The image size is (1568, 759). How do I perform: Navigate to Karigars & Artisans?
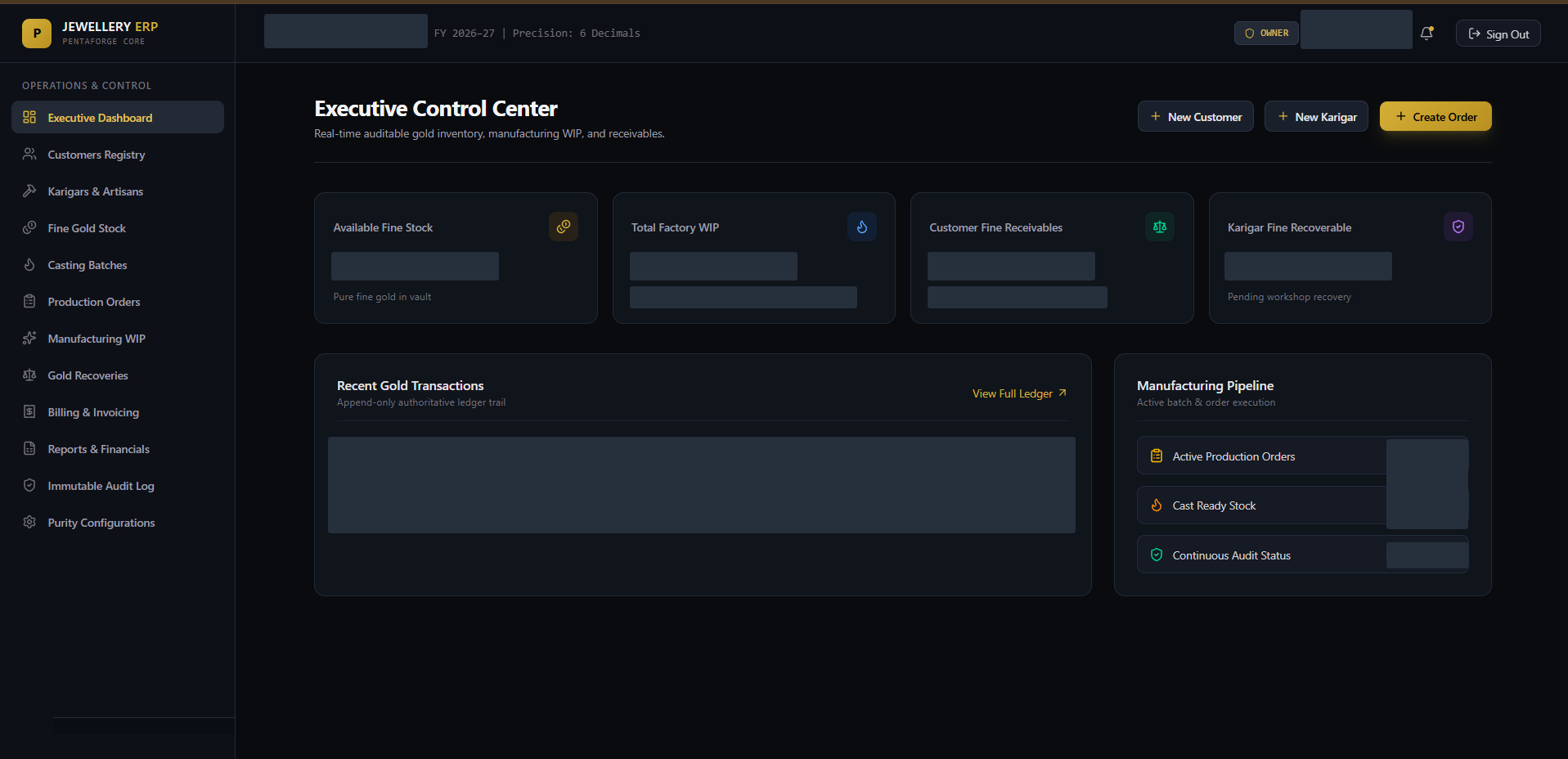(118, 191)
